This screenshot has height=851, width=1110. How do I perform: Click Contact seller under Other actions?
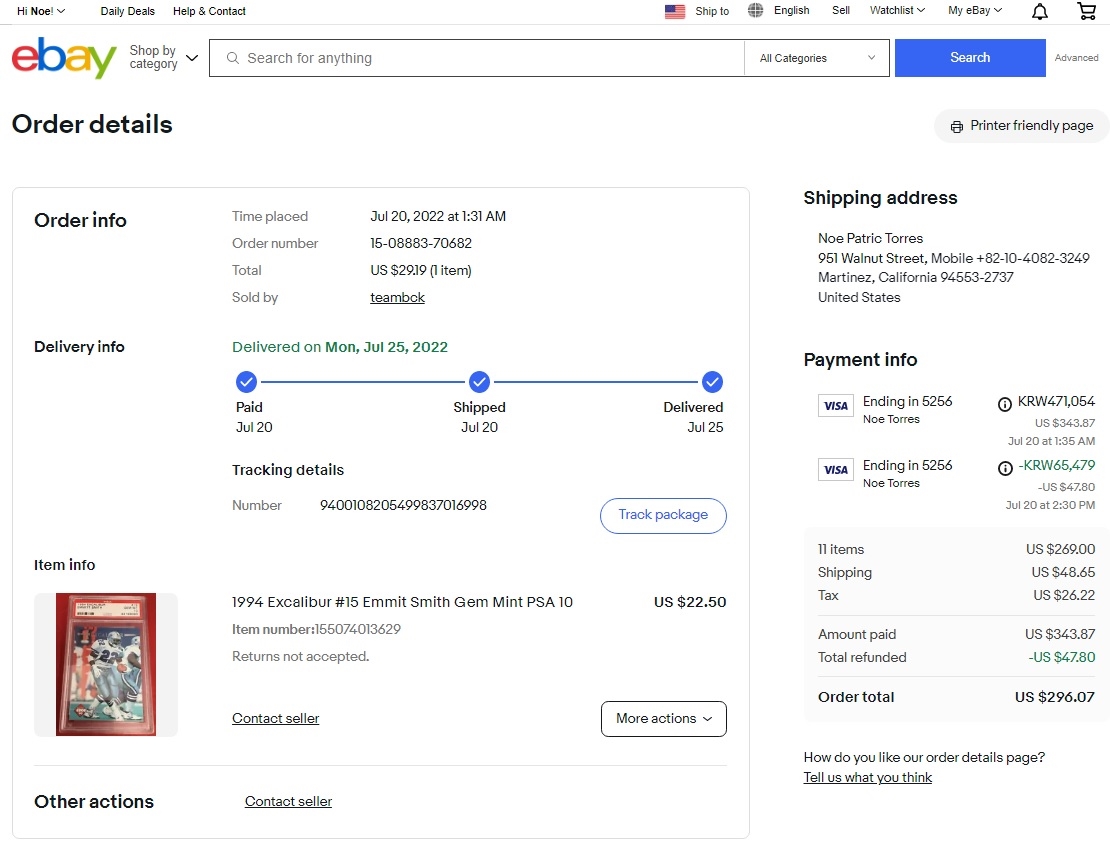tap(288, 801)
